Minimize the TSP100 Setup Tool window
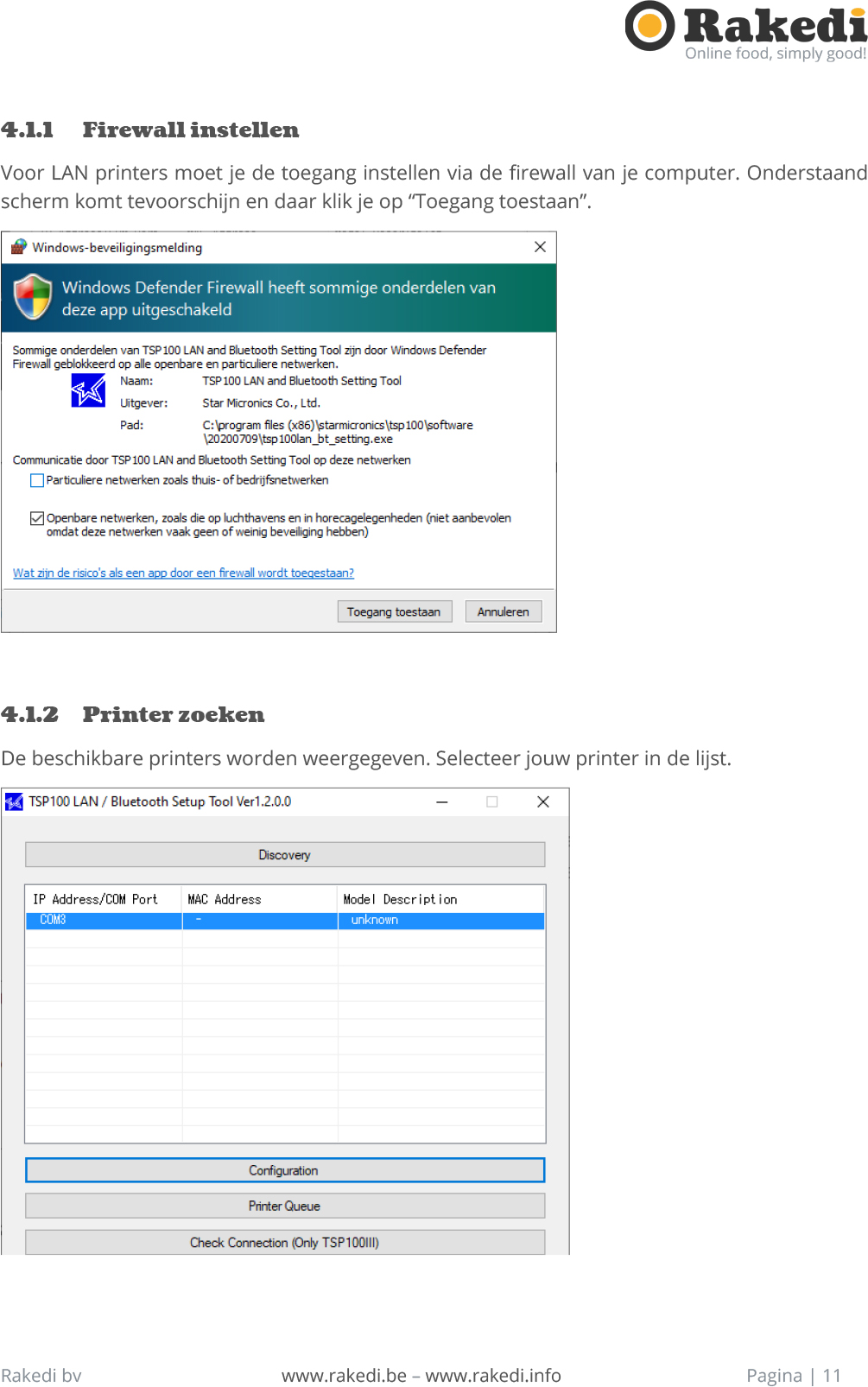Image resolution: width=868 pixels, height=1387 pixels. point(442,802)
